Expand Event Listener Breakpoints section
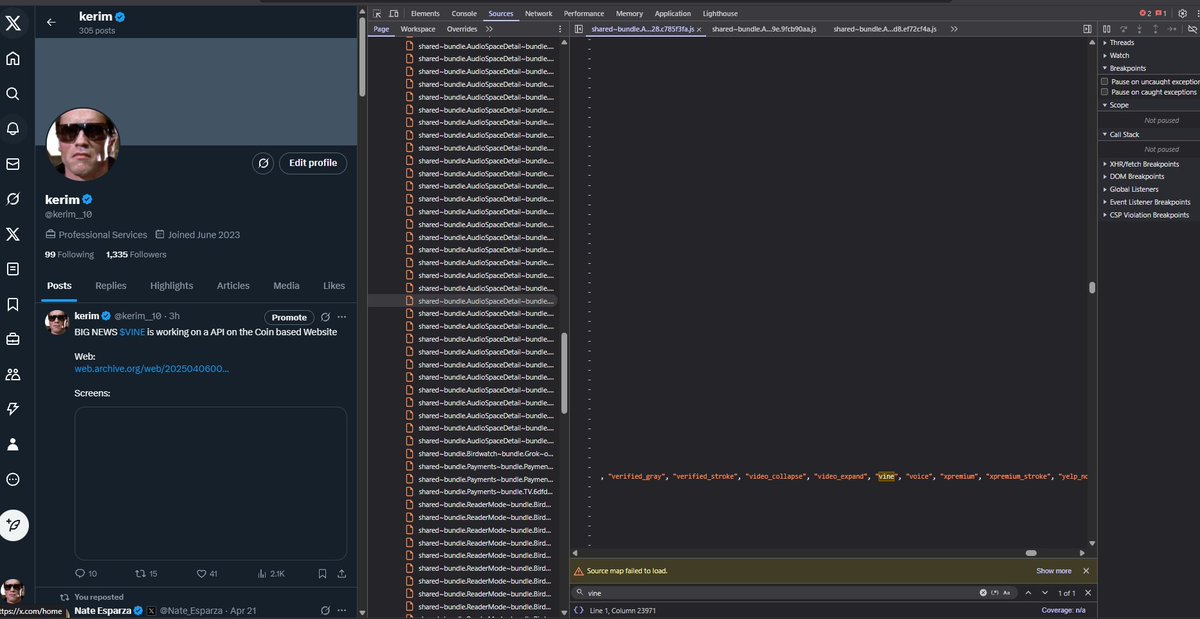The image size is (1200, 619). pyautogui.click(x=1148, y=202)
